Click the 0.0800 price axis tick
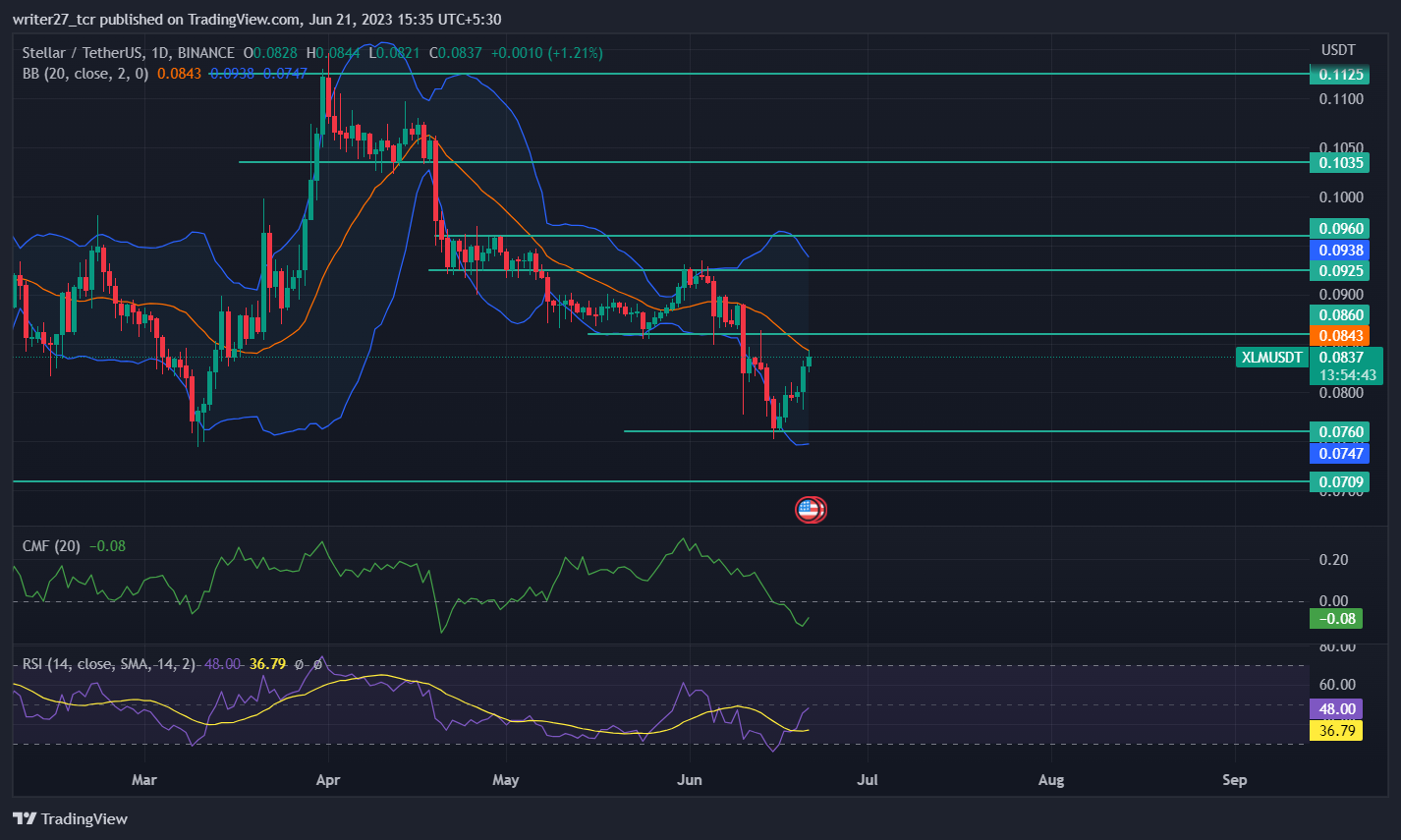 1341,393
